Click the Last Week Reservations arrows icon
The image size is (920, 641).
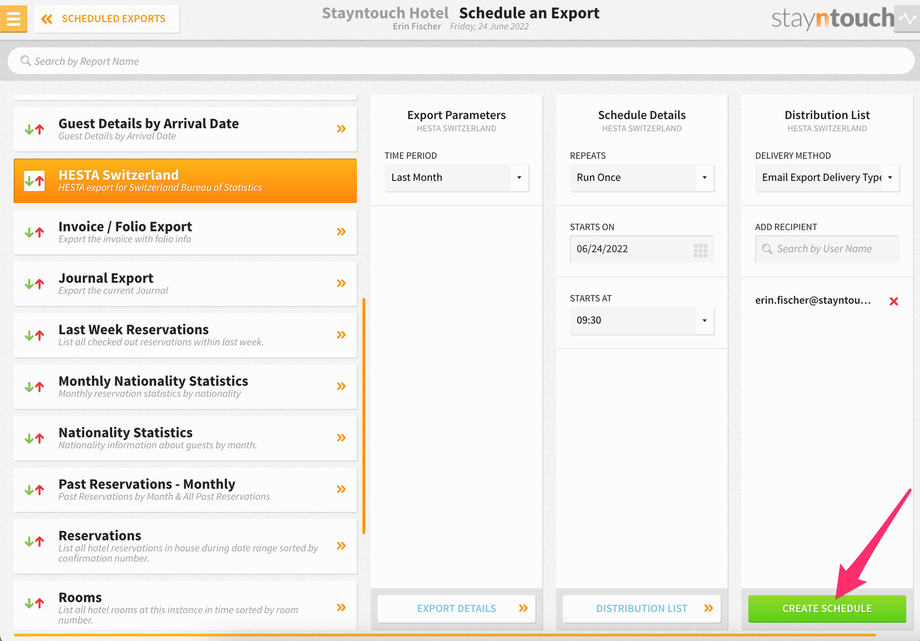coord(34,335)
